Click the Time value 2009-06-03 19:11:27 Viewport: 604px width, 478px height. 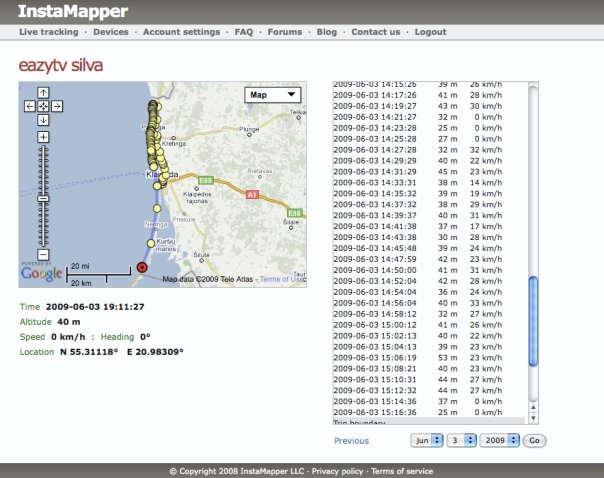(x=95, y=307)
